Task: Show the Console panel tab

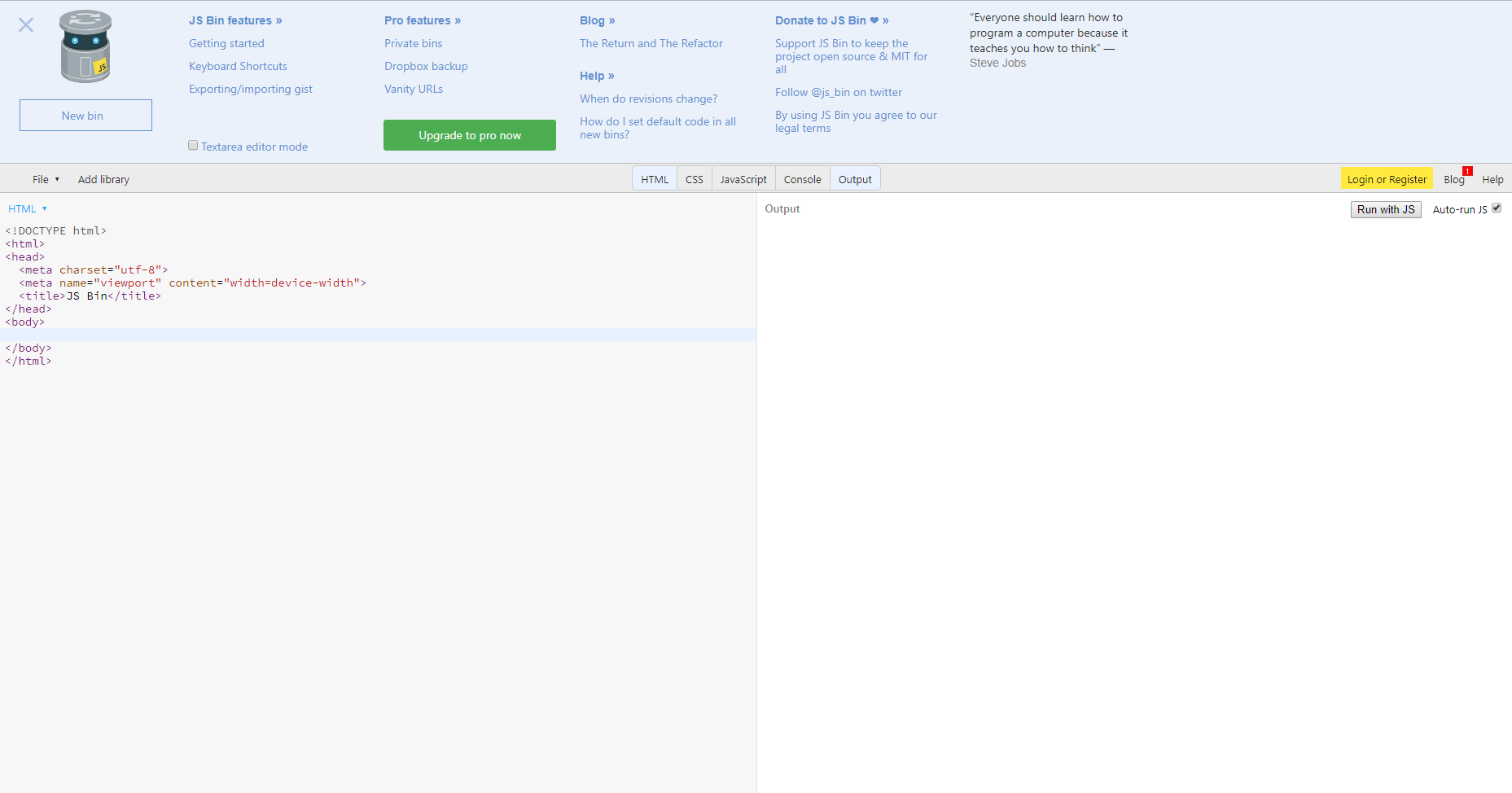Action: click(803, 179)
